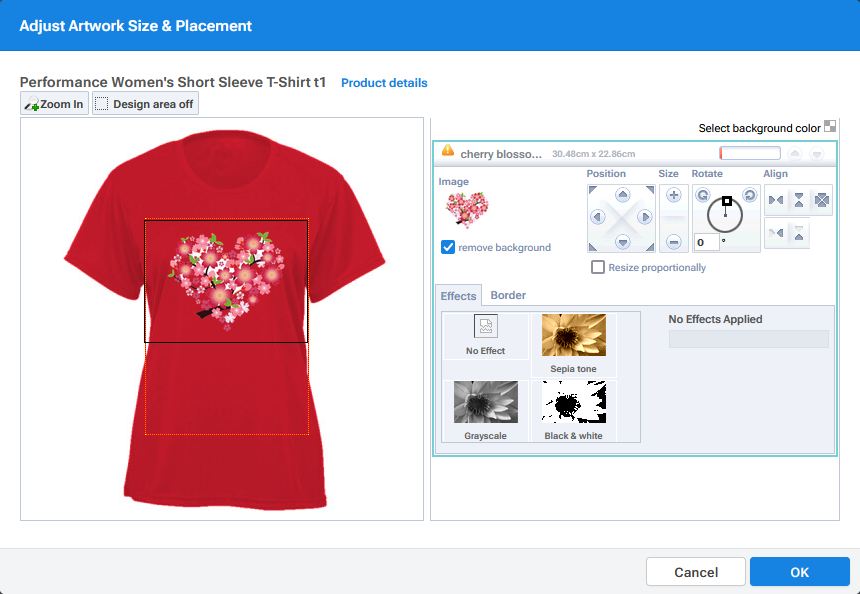This screenshot has height=594, width=860.
Task: Rotate the artwork clockwise
Action: click(x=750, y=195)
